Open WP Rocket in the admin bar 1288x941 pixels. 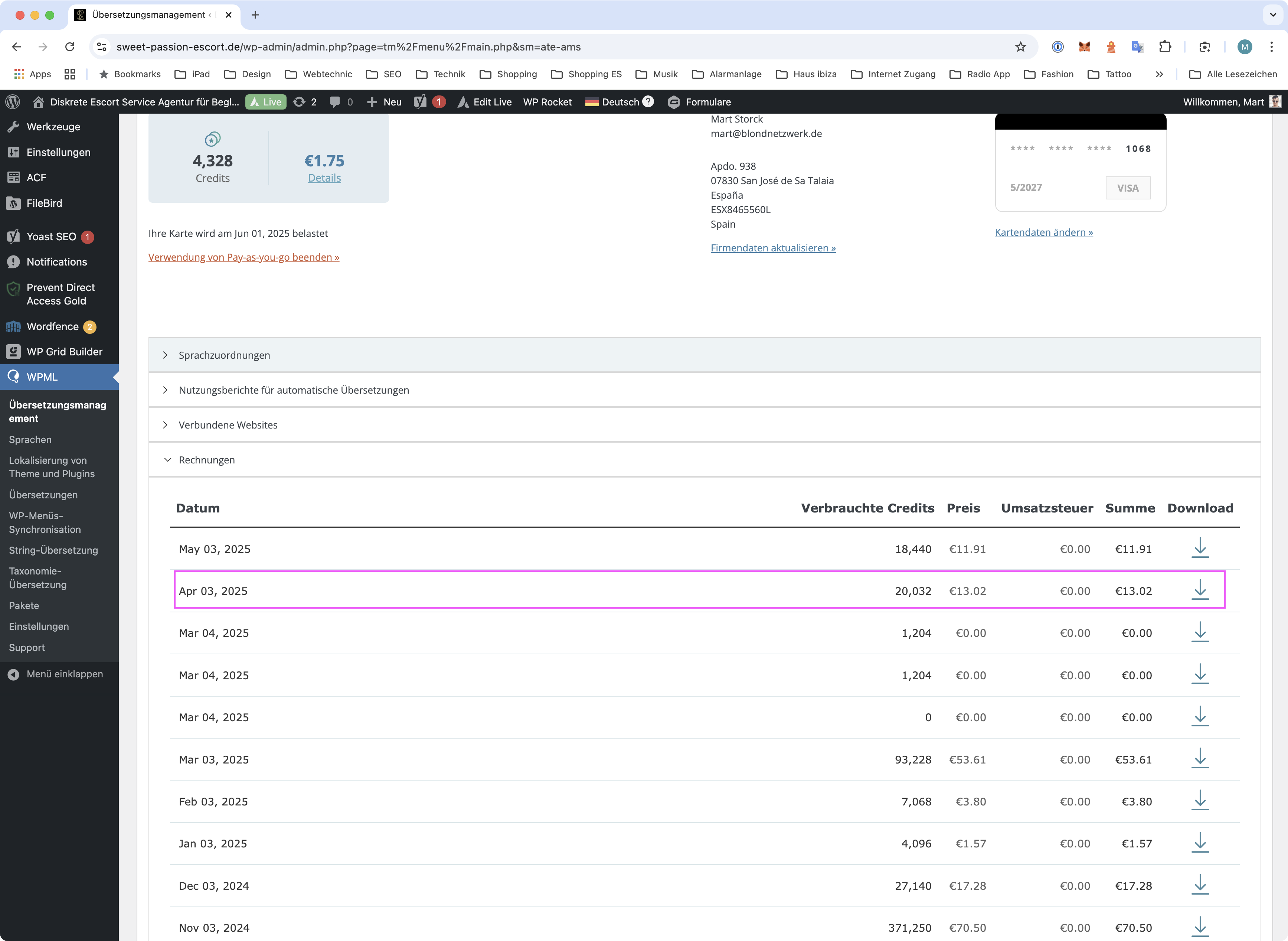[547, 102]
